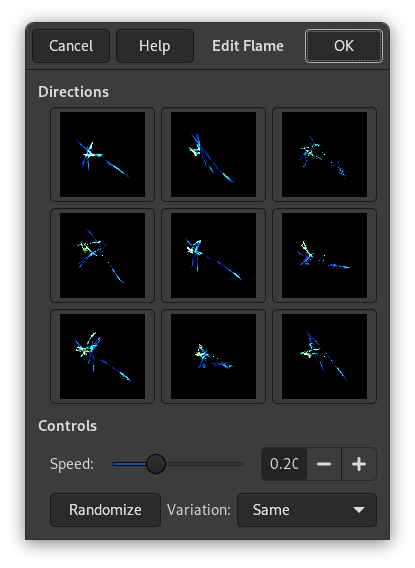Select the bottom-right flame direction preview
Screen dimensions: 415x568
point(324,356)
